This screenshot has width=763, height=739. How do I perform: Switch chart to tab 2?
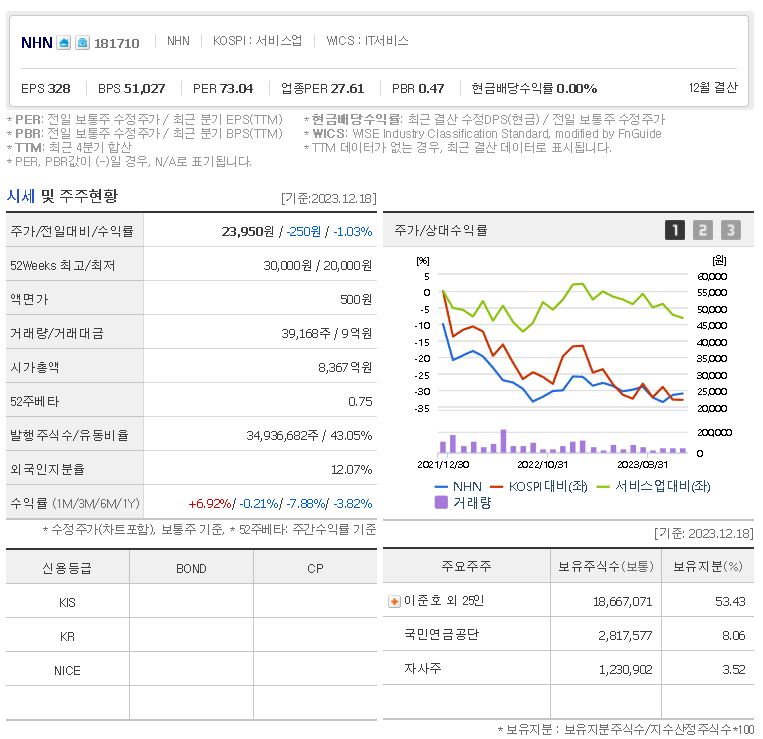703,230
